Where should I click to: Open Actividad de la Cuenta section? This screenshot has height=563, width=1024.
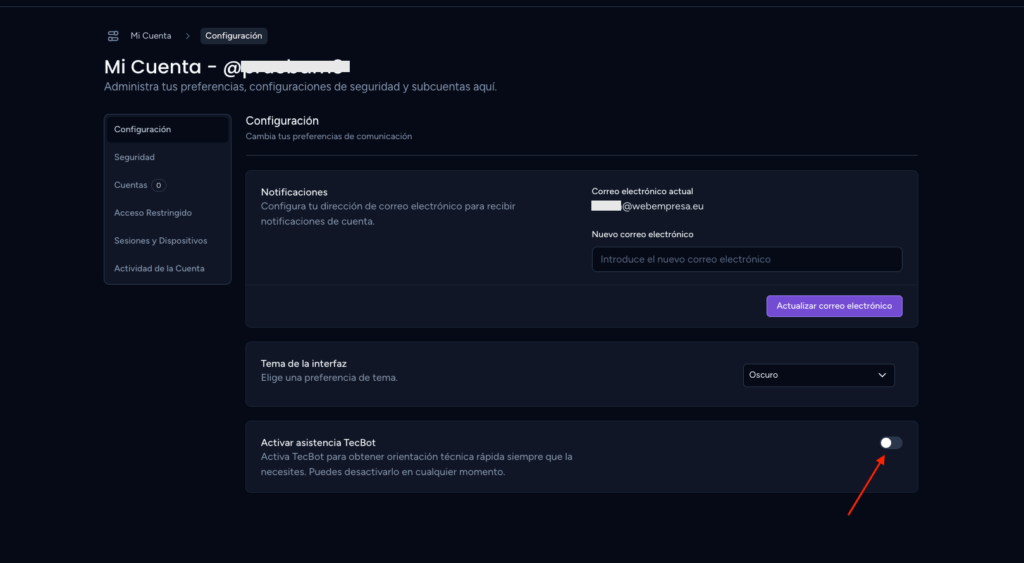pyautogui.click(x=167, y=268)
